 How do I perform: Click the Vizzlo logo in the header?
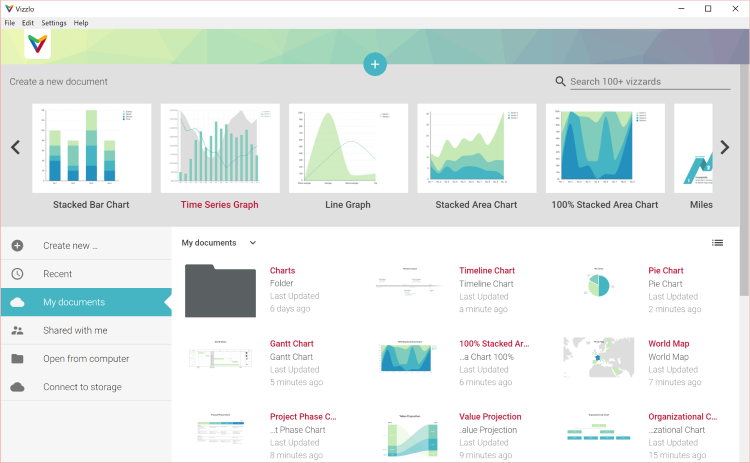tap(37, 44)
